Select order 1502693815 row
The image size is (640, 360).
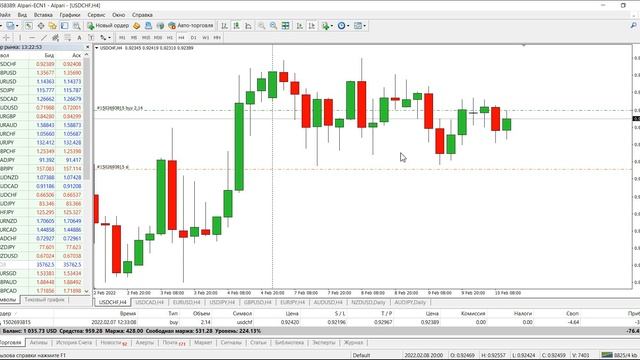click(320, 322)
